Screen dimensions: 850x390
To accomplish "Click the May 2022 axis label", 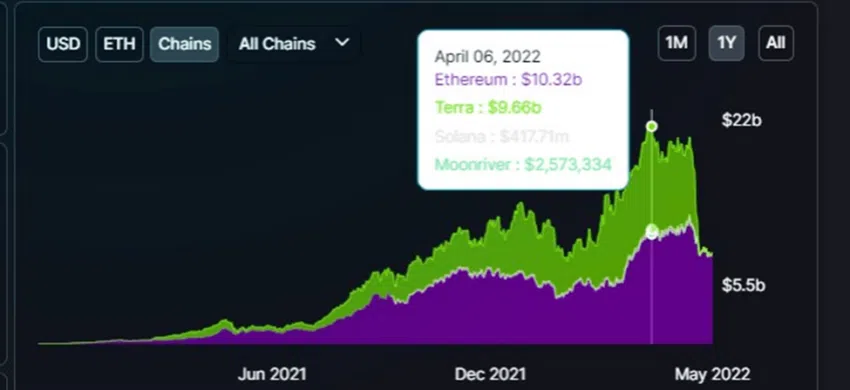I will click(712, 374).
